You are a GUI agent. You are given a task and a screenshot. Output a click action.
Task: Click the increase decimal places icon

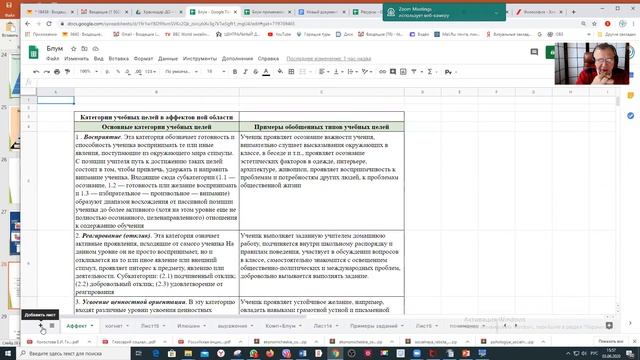point(138,72)
